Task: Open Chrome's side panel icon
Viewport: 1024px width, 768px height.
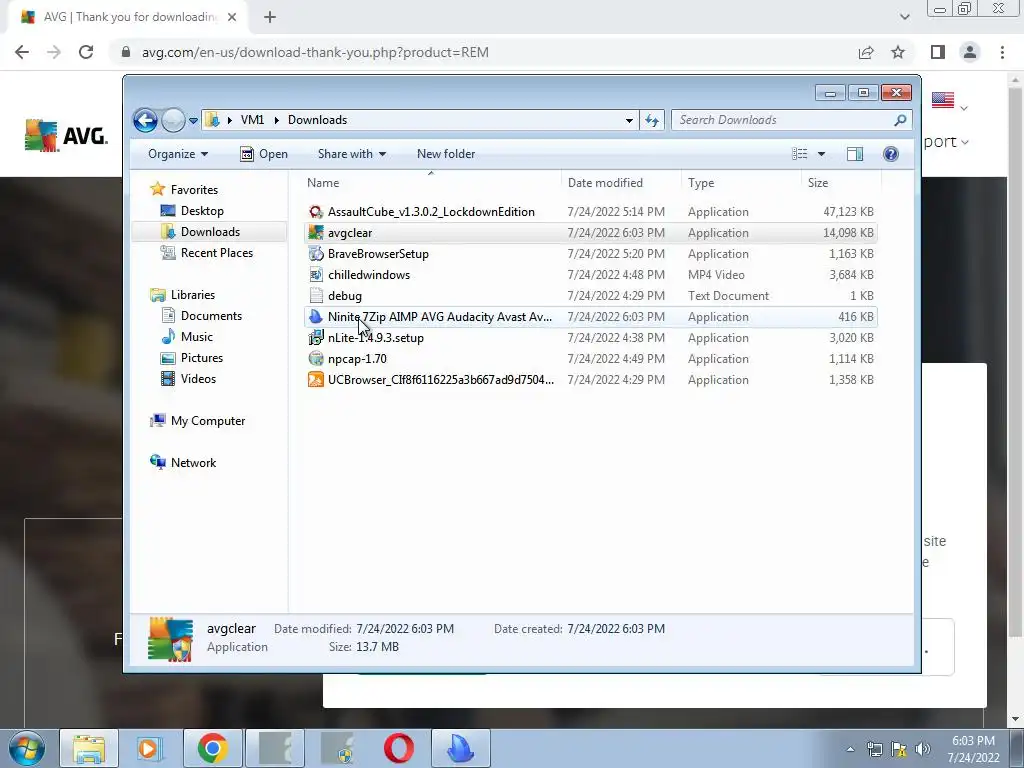Action: tap(938, 52)
